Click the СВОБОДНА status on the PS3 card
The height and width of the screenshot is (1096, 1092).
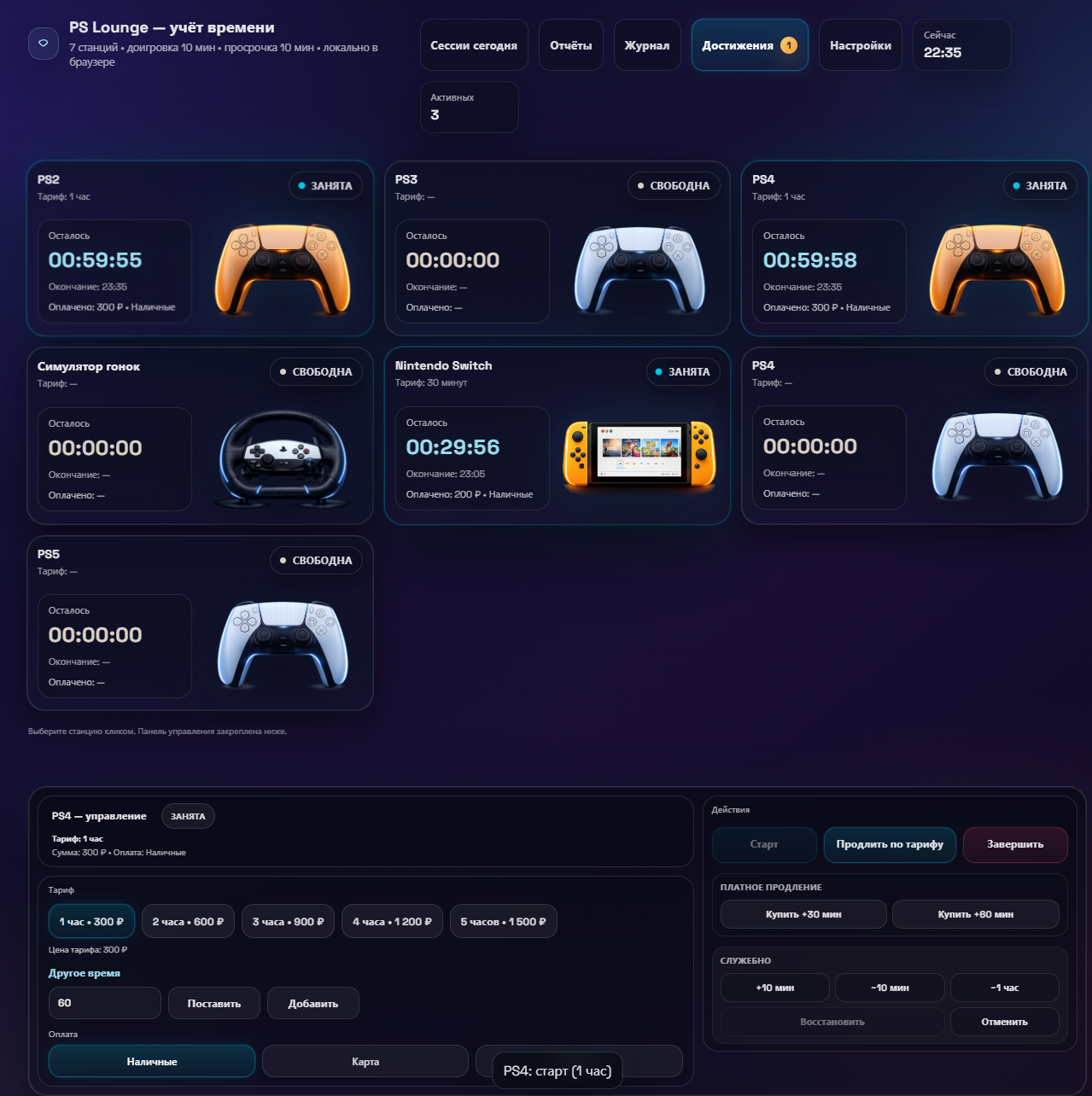pos(674,185)
